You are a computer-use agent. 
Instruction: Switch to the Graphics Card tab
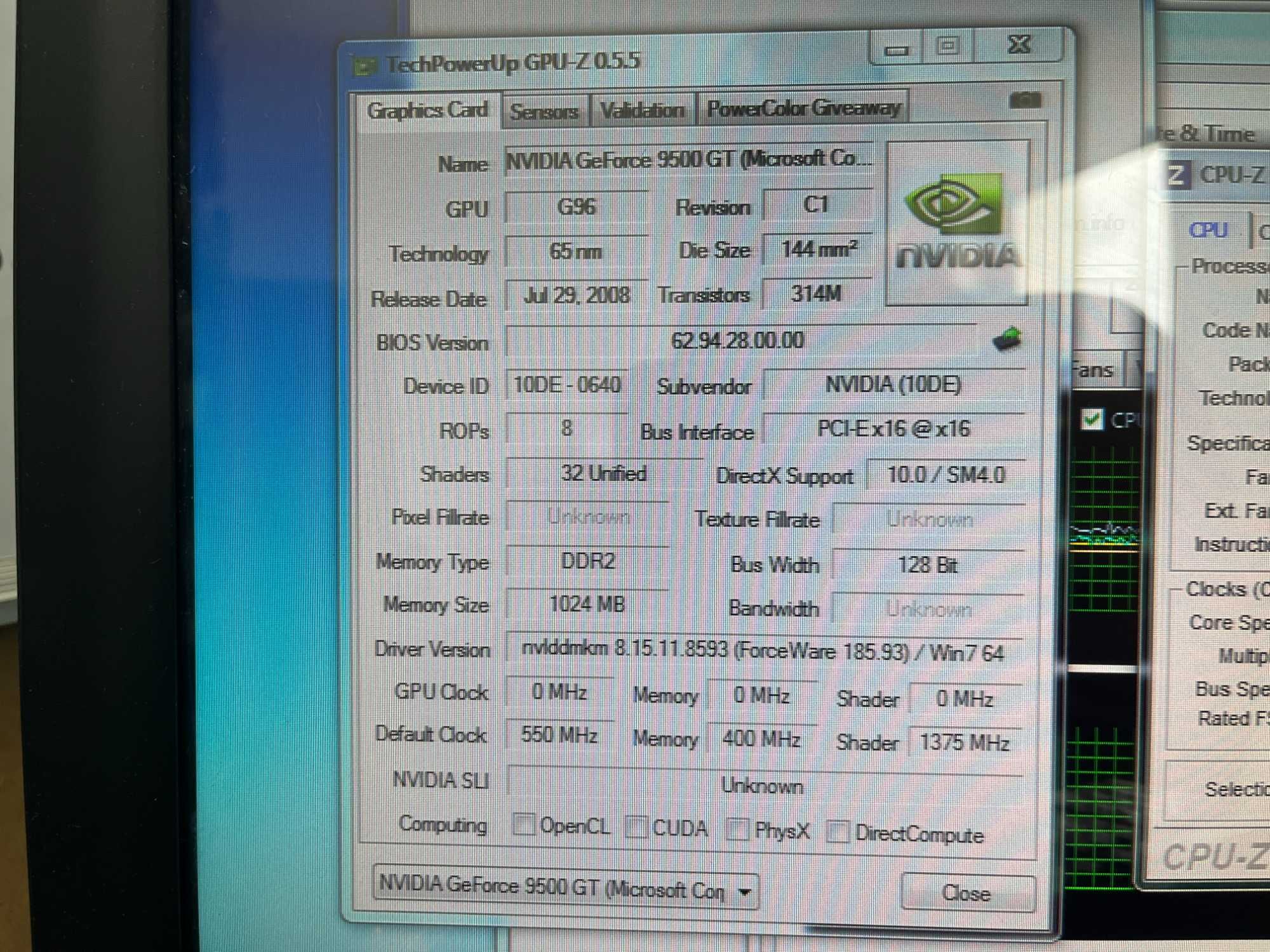click(427, 110)
